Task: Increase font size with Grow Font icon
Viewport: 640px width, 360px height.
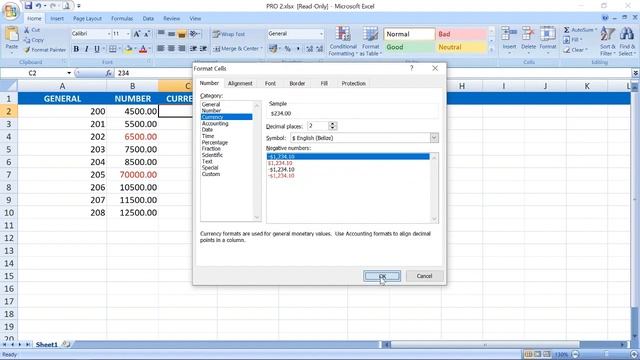Action: (137, 34)
